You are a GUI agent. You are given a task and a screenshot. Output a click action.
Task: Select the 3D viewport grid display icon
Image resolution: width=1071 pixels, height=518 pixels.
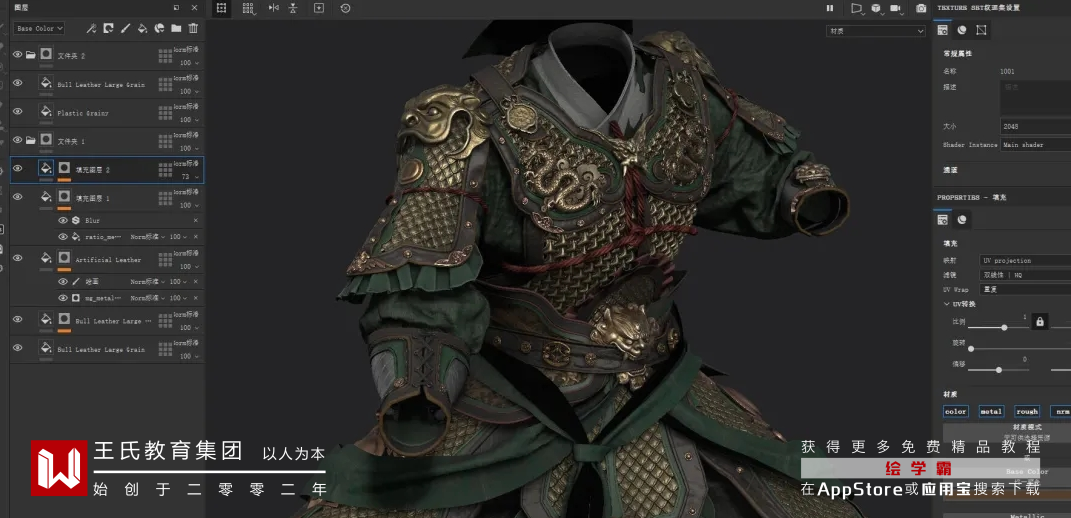pyautogui.click(x=221, y=8)
